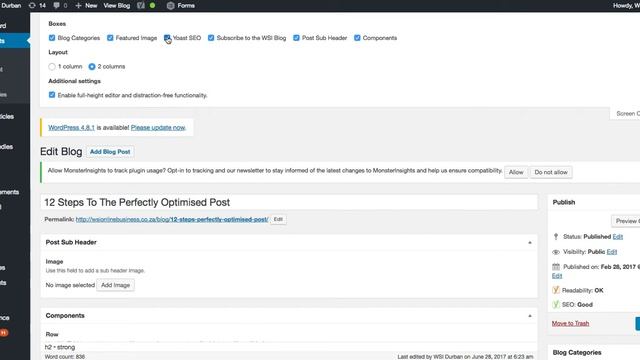Image resolution: width=640 pixels, height=360 pixels.
Task: Edit the Published on date
Action: click(x=557, y=276)
